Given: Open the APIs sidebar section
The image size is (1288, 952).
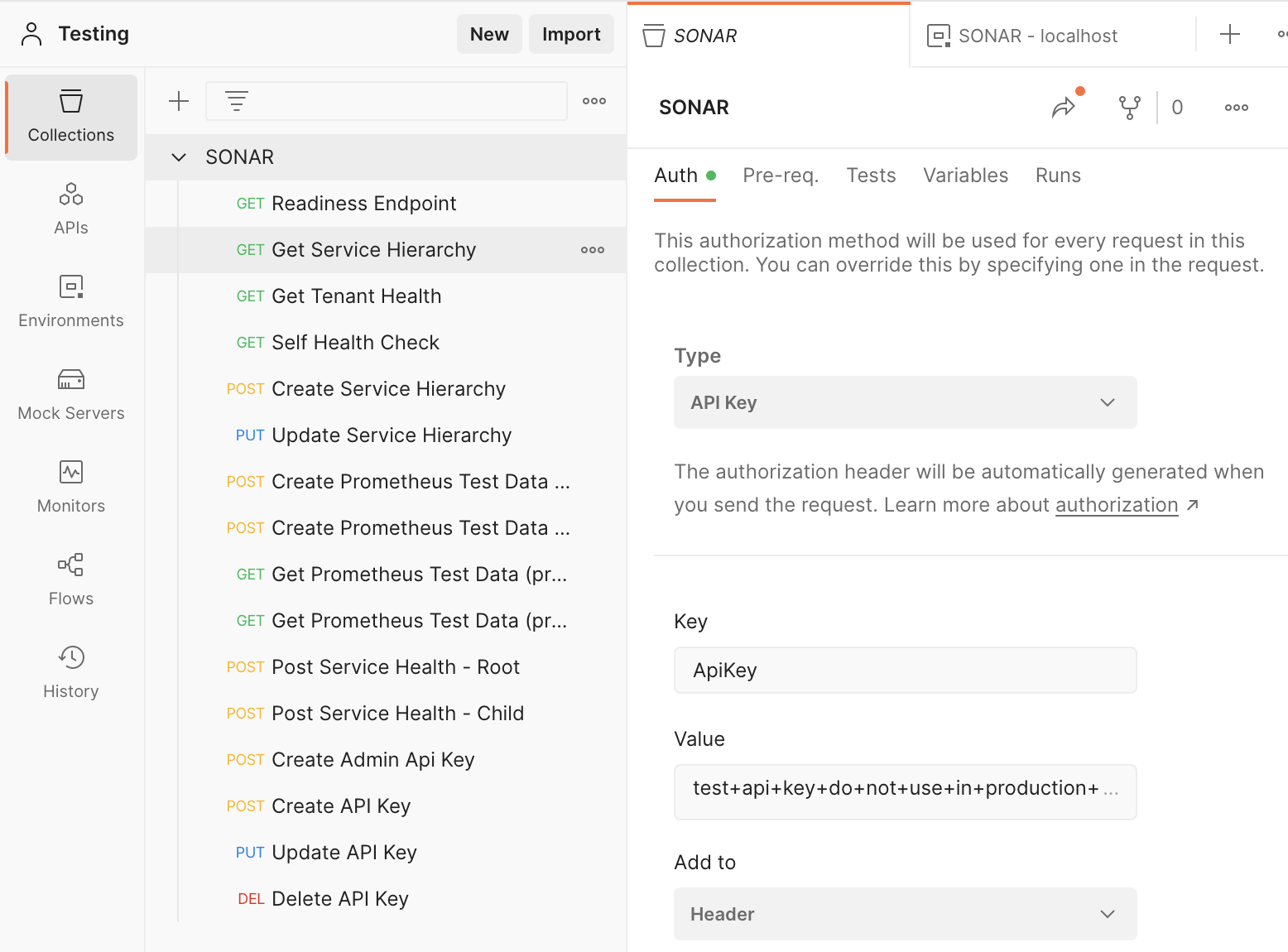Looking at the screenshot, I should 71,209.
